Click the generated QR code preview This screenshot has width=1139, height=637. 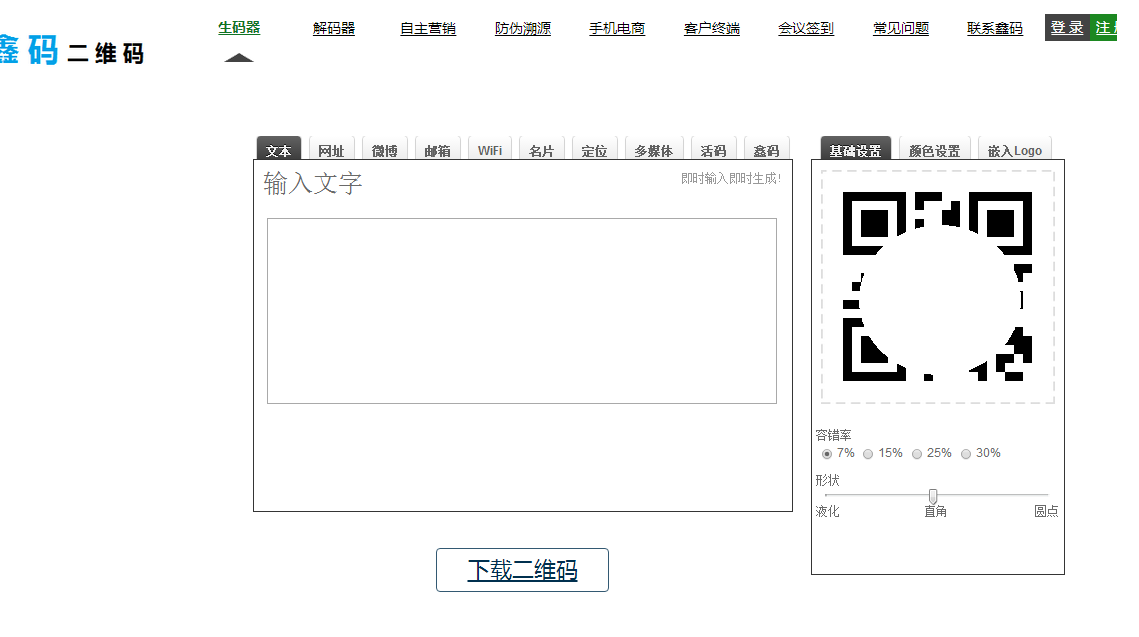(937, 286)
